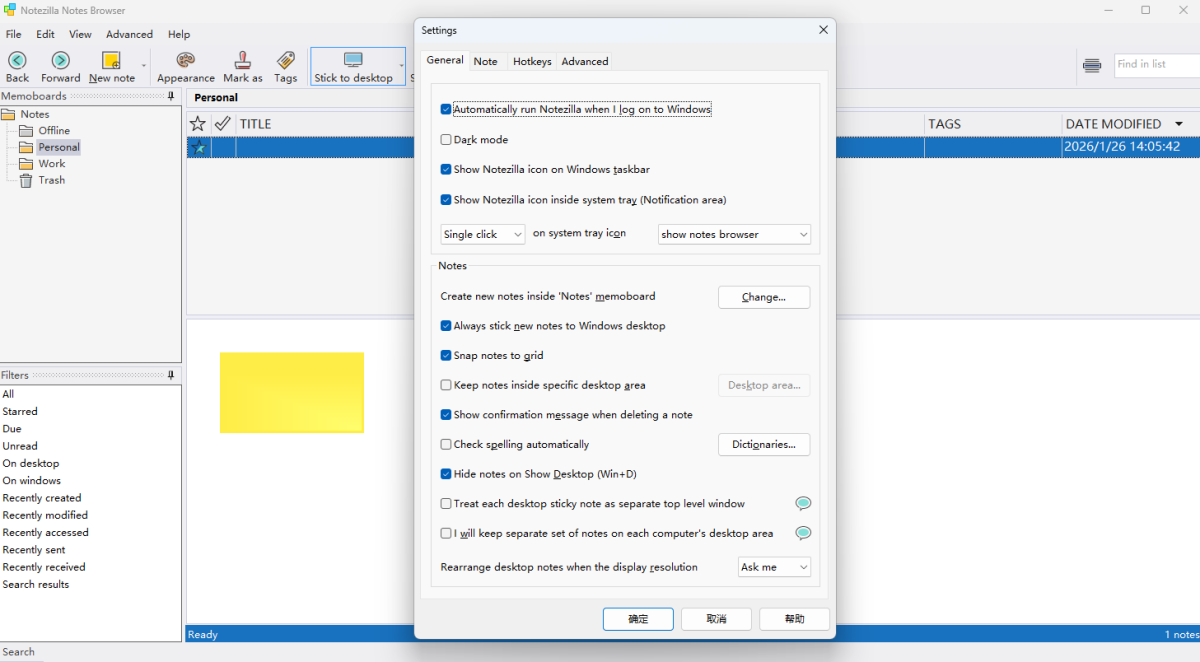Click the Change... memoboard button
1200x662 pixels.
click(x=763, y=297)
